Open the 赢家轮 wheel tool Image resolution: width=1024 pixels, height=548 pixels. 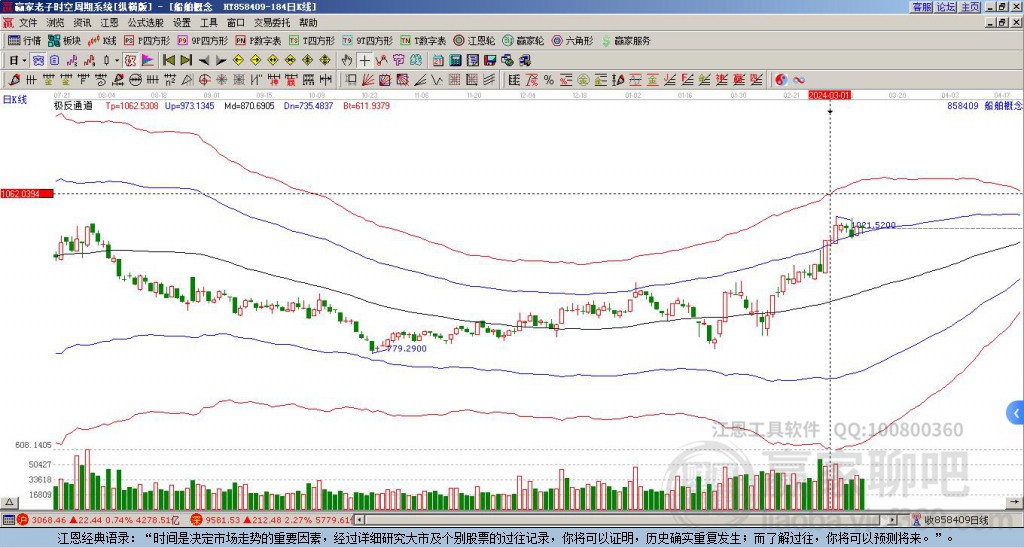click(523, 40)
